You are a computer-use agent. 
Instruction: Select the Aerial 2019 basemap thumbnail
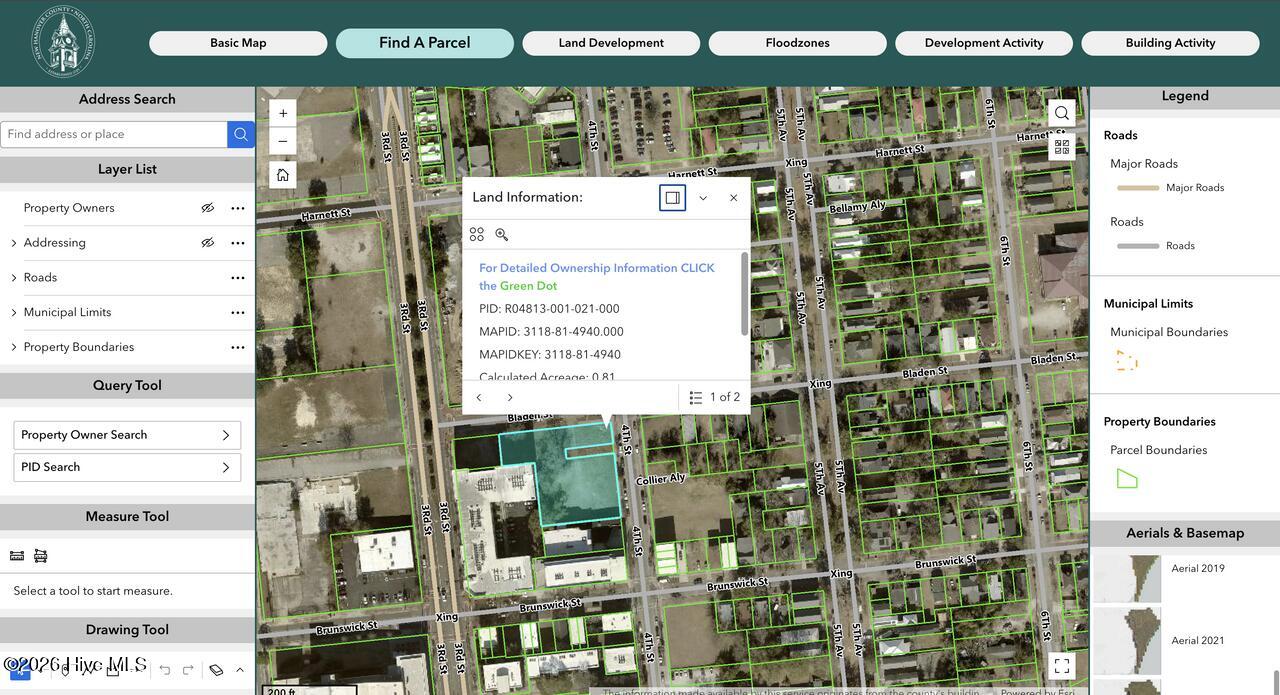click(1127, 579)
